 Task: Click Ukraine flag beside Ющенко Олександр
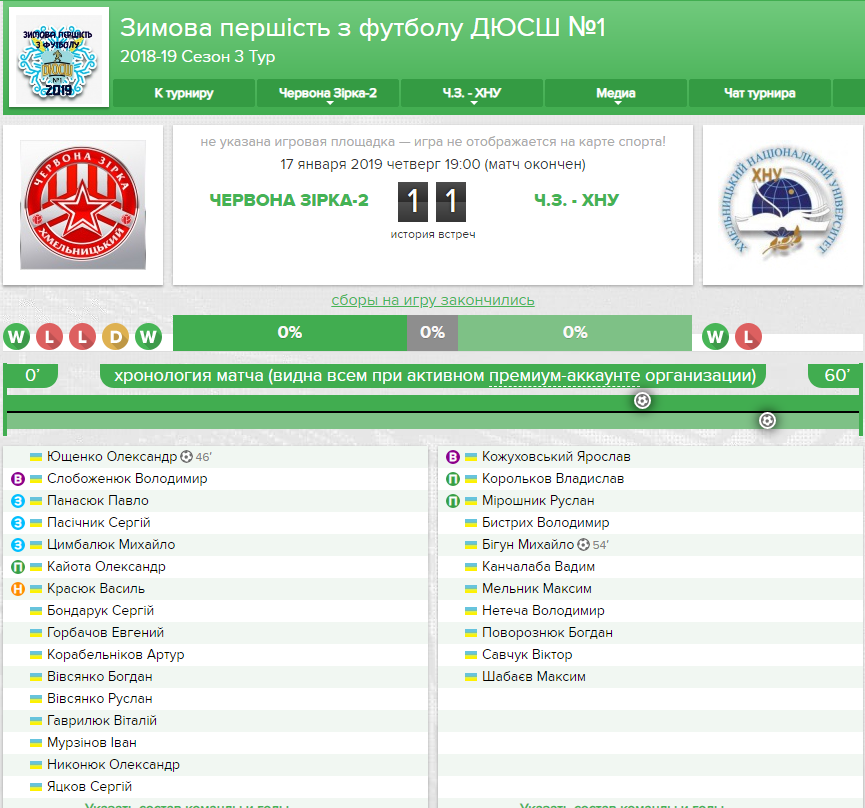coord(36,457)
